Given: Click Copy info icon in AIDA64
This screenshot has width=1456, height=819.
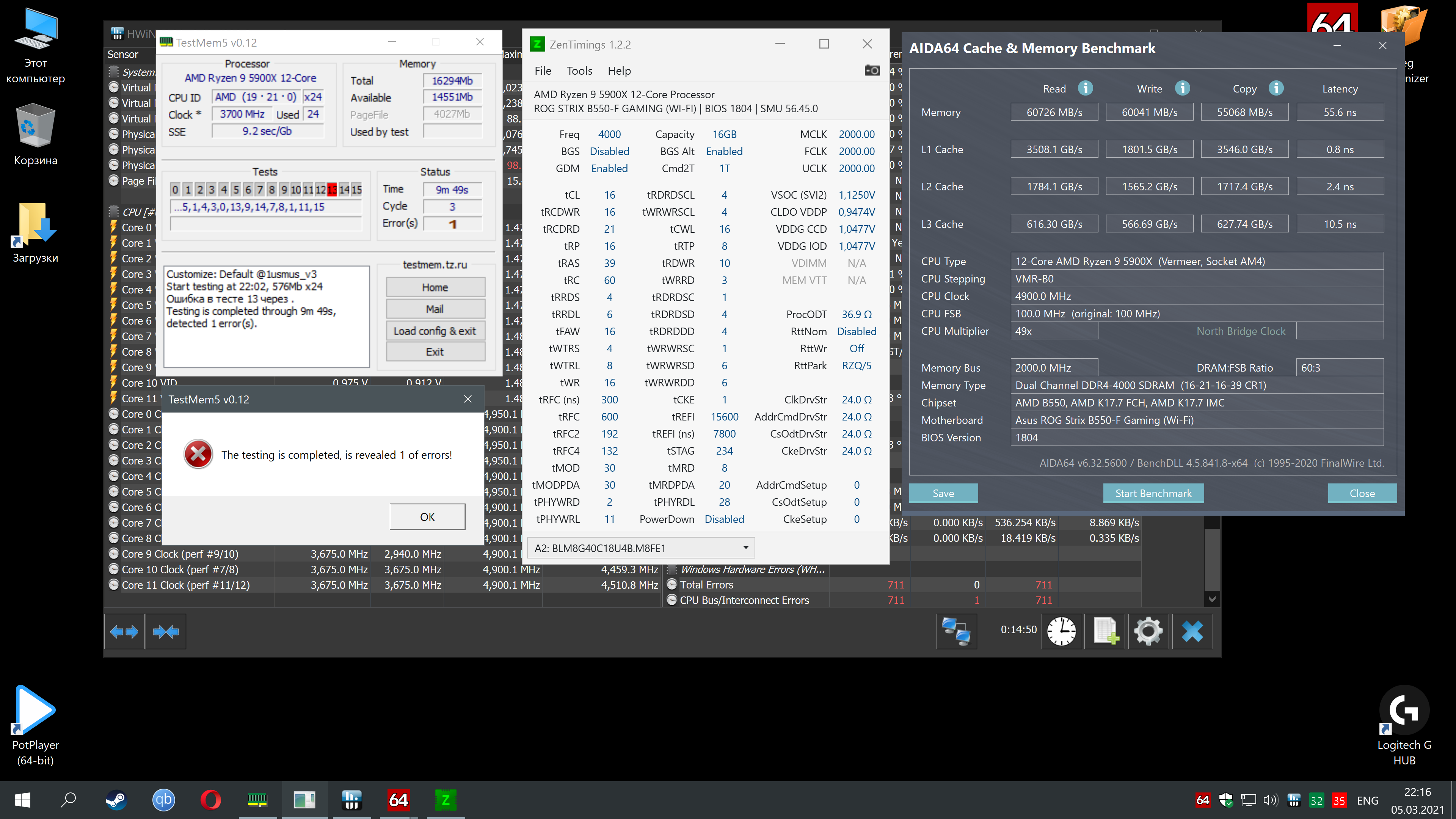Looking at the screenshot, I should pyautogui.click(x=1276, y=88).
